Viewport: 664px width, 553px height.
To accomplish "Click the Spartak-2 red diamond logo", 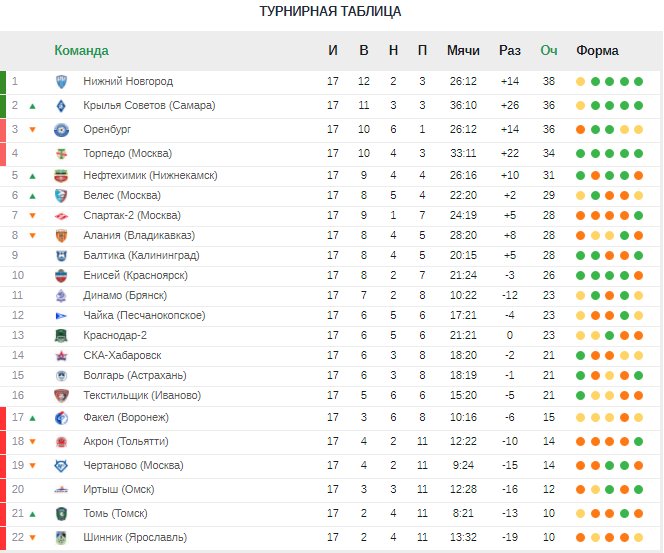I will click(61, 216).
